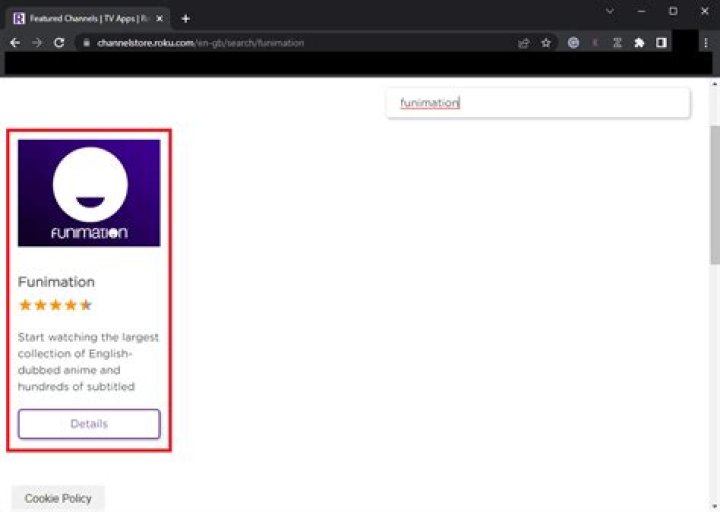Click the Funimation star rating
The height and width of the screenshot is (512, 720).
pyautogui.click(x=55, y=305)
